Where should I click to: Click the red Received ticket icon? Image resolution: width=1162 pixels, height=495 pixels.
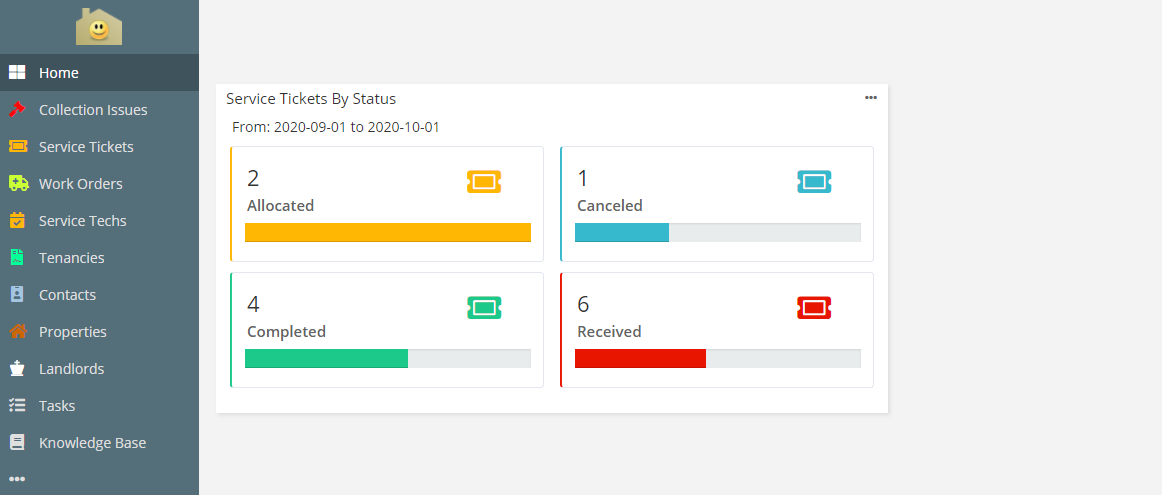(x=814, y=307)
